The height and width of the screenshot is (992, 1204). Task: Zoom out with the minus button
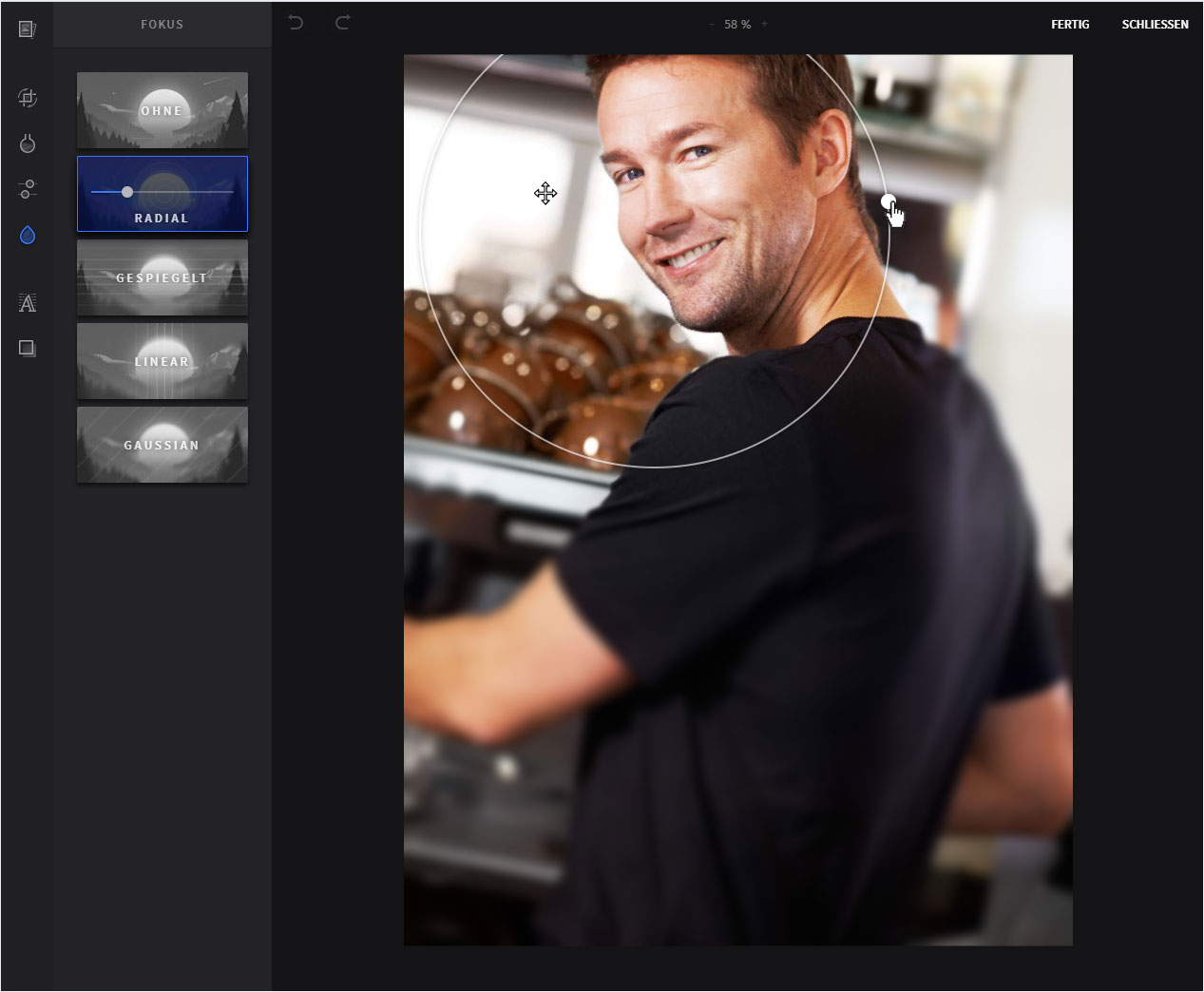[711, 24]
